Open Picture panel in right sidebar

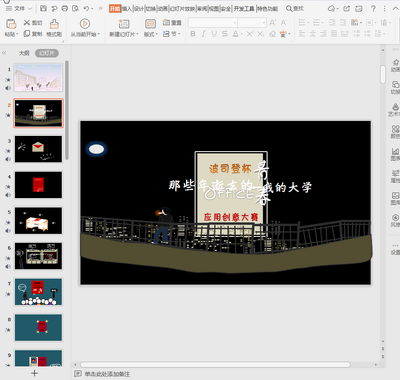(x=395, y=199)
